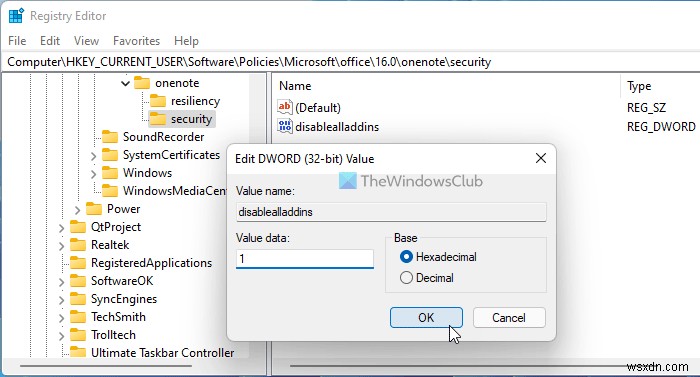The height and width of the screenshot is (377, 700).
Task: Click the REG_SZ type cell
Action: pos(646,108)
